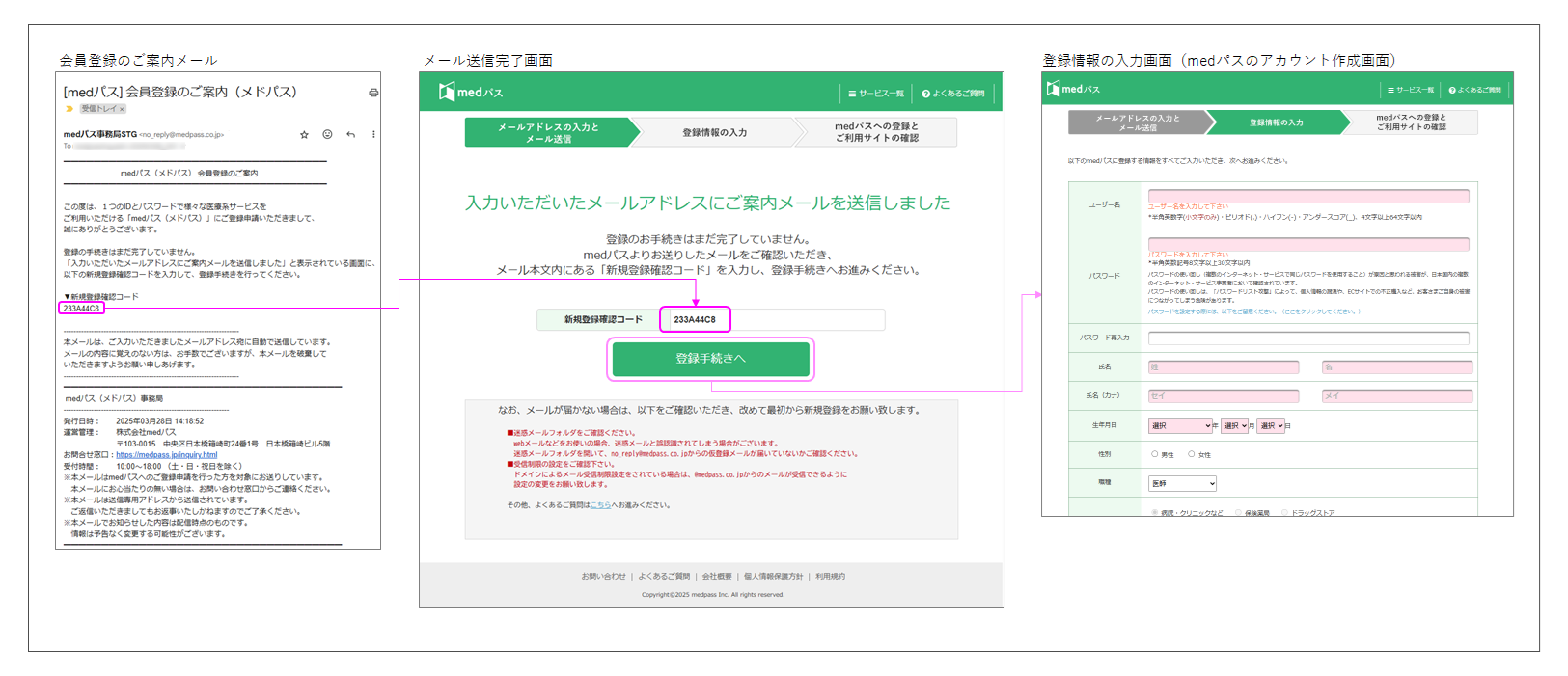Click the reply arrow icon in the email

(x=350, y=134)
